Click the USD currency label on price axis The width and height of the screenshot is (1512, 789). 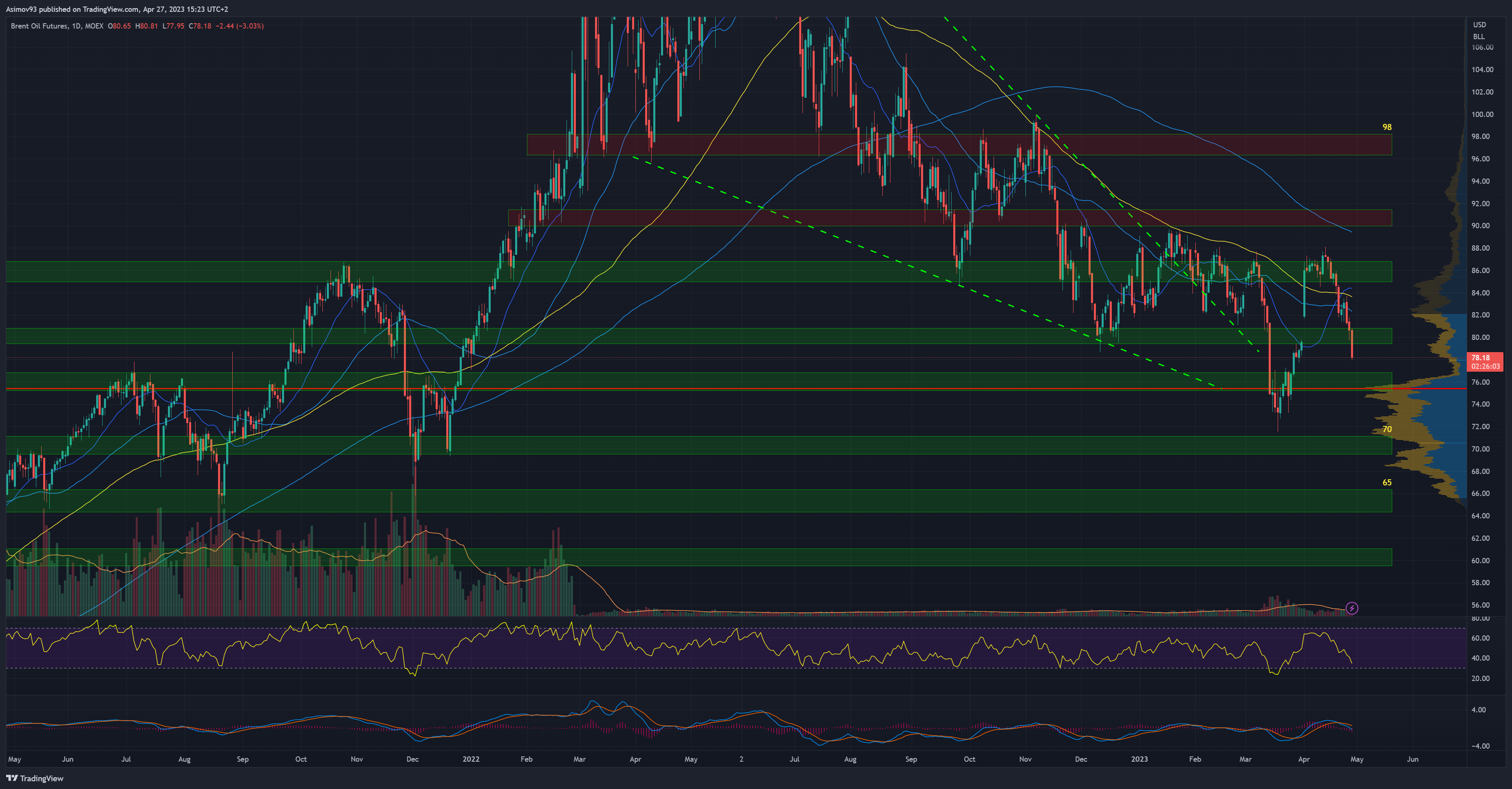pyautogui.click(x=1479, y=24)
